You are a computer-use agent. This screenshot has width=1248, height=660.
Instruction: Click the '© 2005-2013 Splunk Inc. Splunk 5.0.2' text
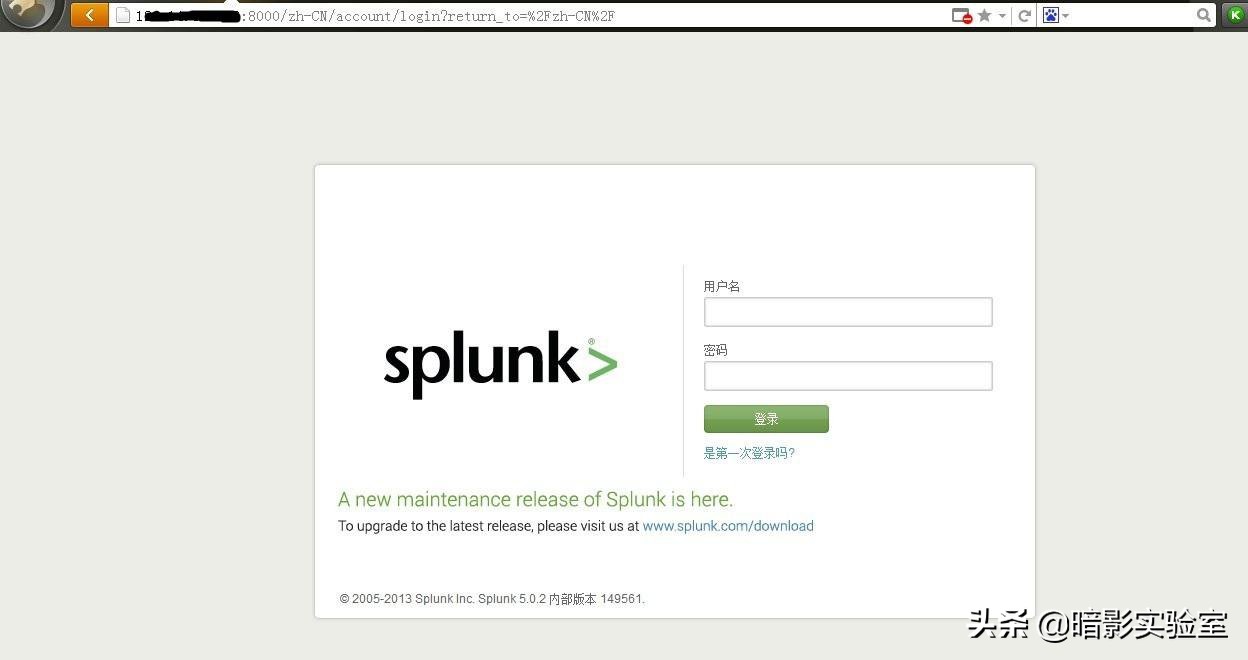coord(443,599)
